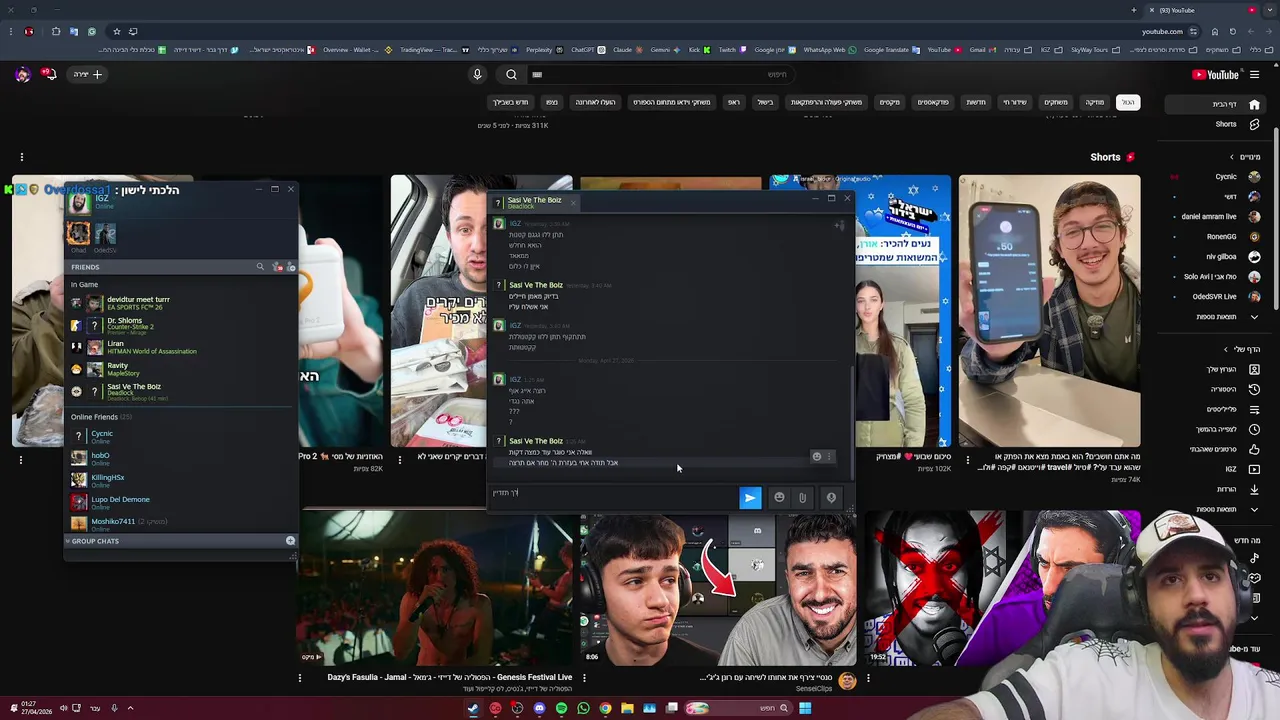Click the YouTube search magnifier button
This screenshot has width=1280, height=720.
pos(511,74)
